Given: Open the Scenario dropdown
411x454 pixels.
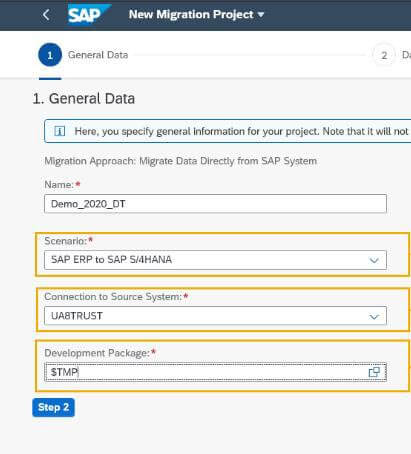Looking at the screenshot, I should pyautogui.click(x=215, y=260).
